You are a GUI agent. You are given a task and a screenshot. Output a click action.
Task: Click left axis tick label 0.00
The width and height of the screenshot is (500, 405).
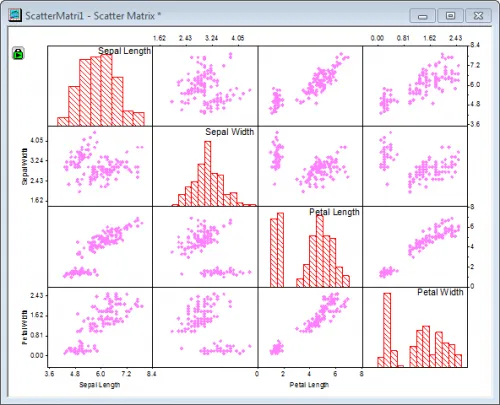tap(37, 355)
